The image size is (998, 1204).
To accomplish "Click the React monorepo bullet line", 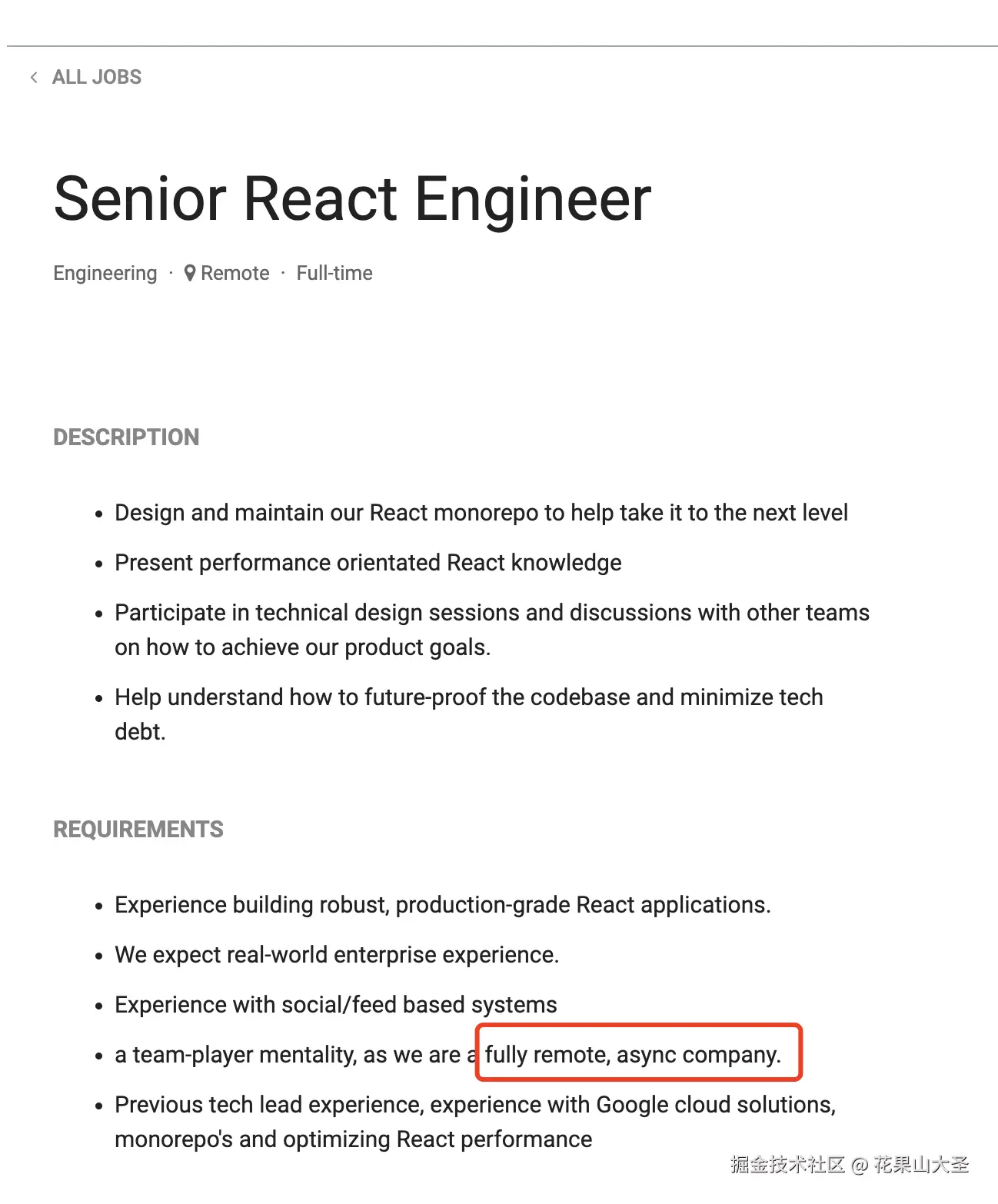I will 481,513.
